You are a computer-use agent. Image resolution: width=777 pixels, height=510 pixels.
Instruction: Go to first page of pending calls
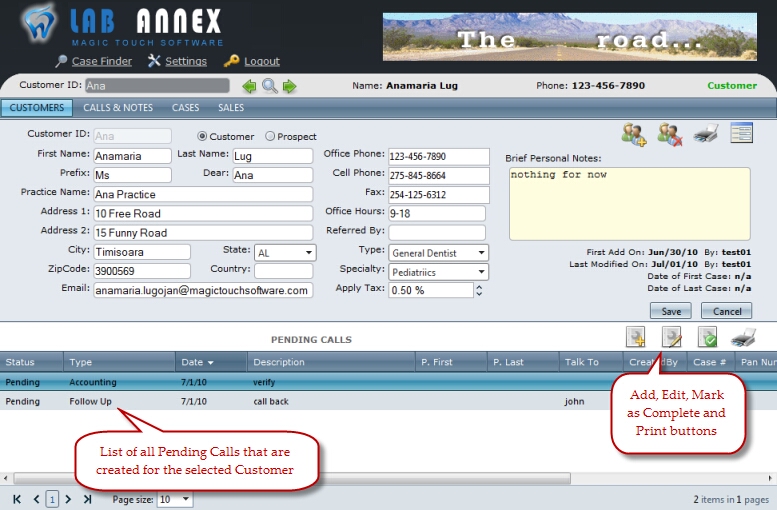[17, 499]
